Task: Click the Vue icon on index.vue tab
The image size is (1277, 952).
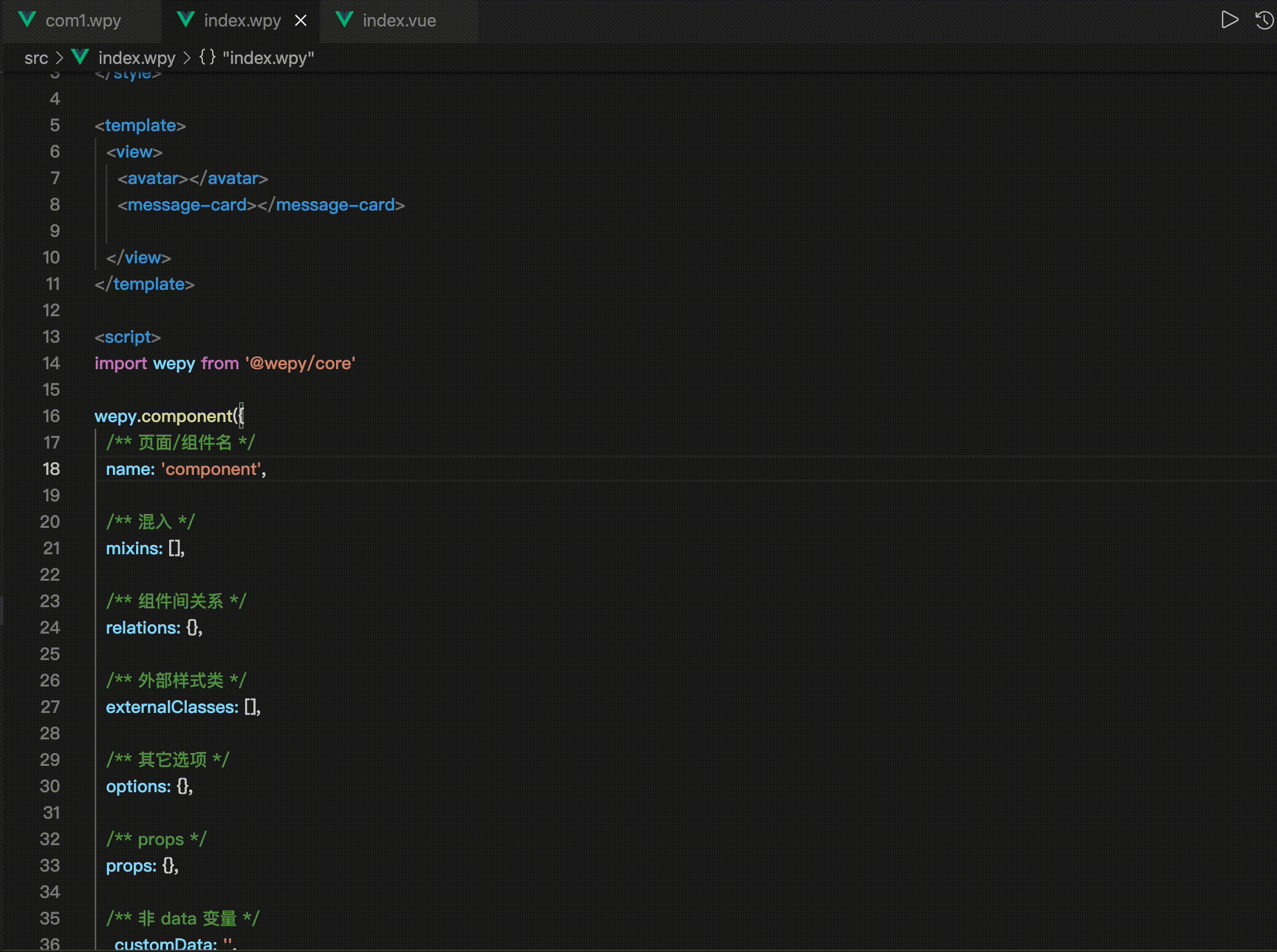Action: tap(344, 20)
